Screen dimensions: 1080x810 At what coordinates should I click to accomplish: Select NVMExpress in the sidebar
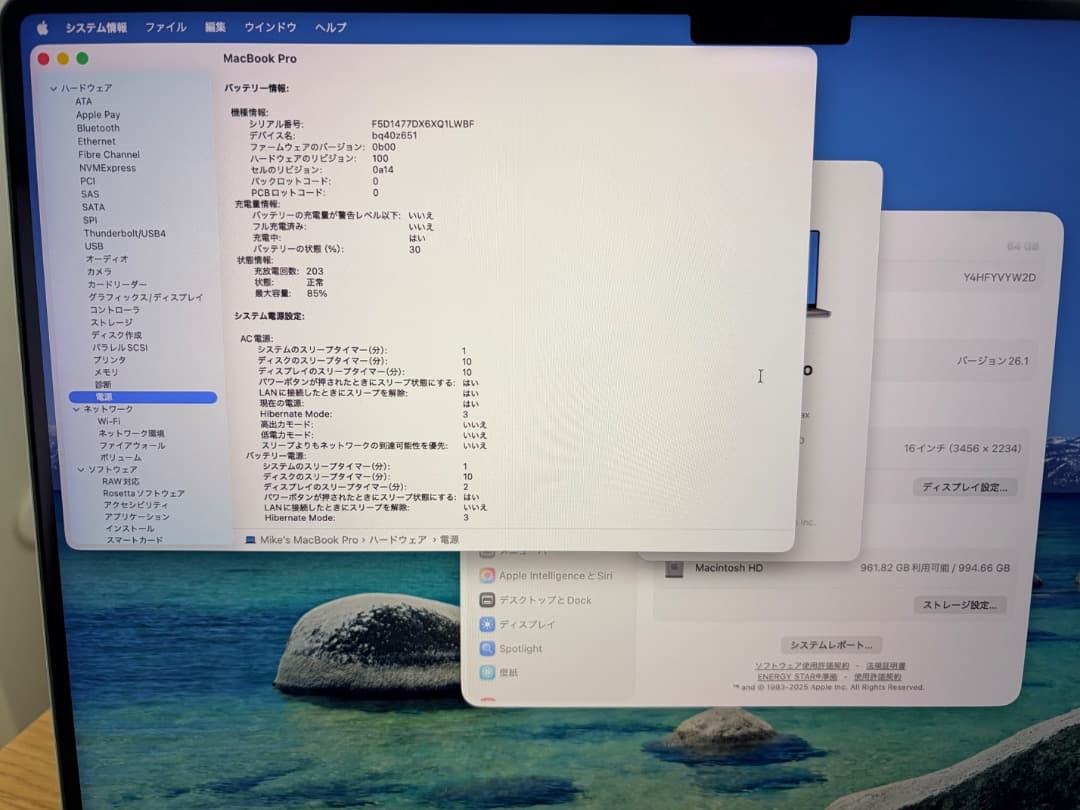pyautogui.click(x=107, y=167)
